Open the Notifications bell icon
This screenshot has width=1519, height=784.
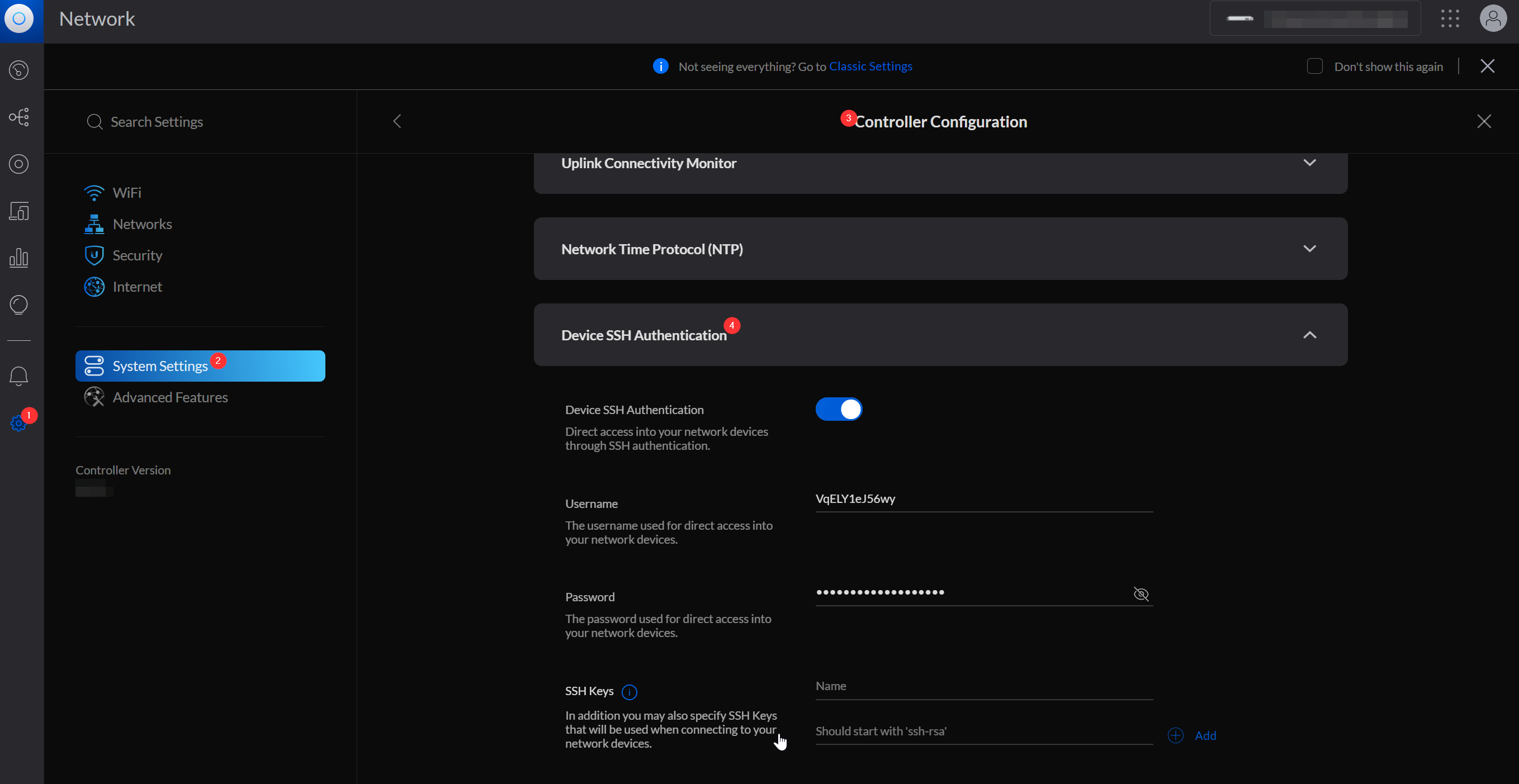point(19,376)
